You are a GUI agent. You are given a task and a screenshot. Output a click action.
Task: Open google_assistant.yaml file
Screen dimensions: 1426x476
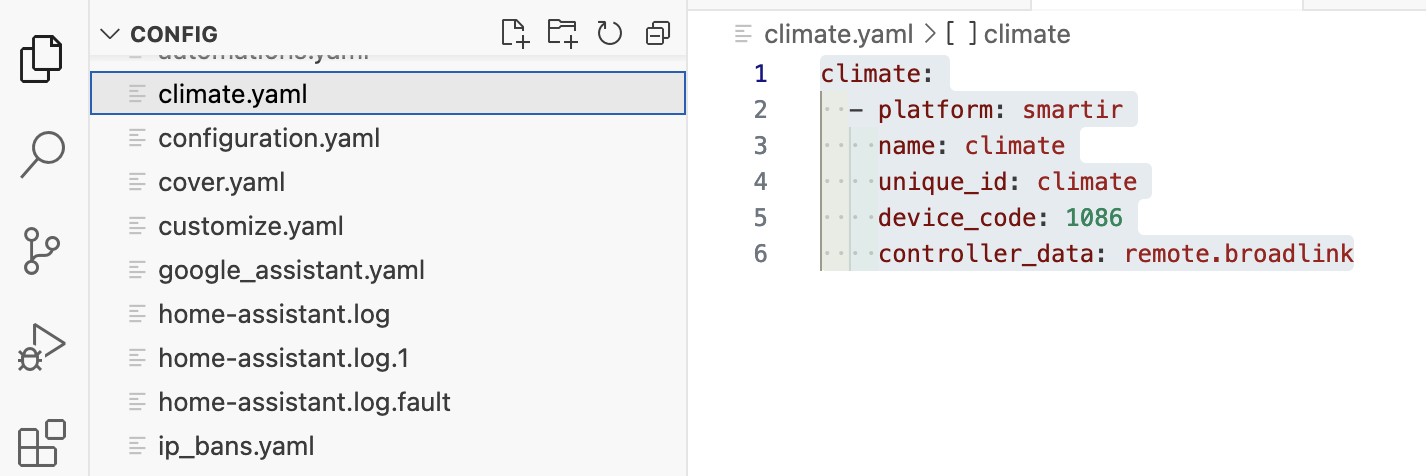click(x=291, y=270)
